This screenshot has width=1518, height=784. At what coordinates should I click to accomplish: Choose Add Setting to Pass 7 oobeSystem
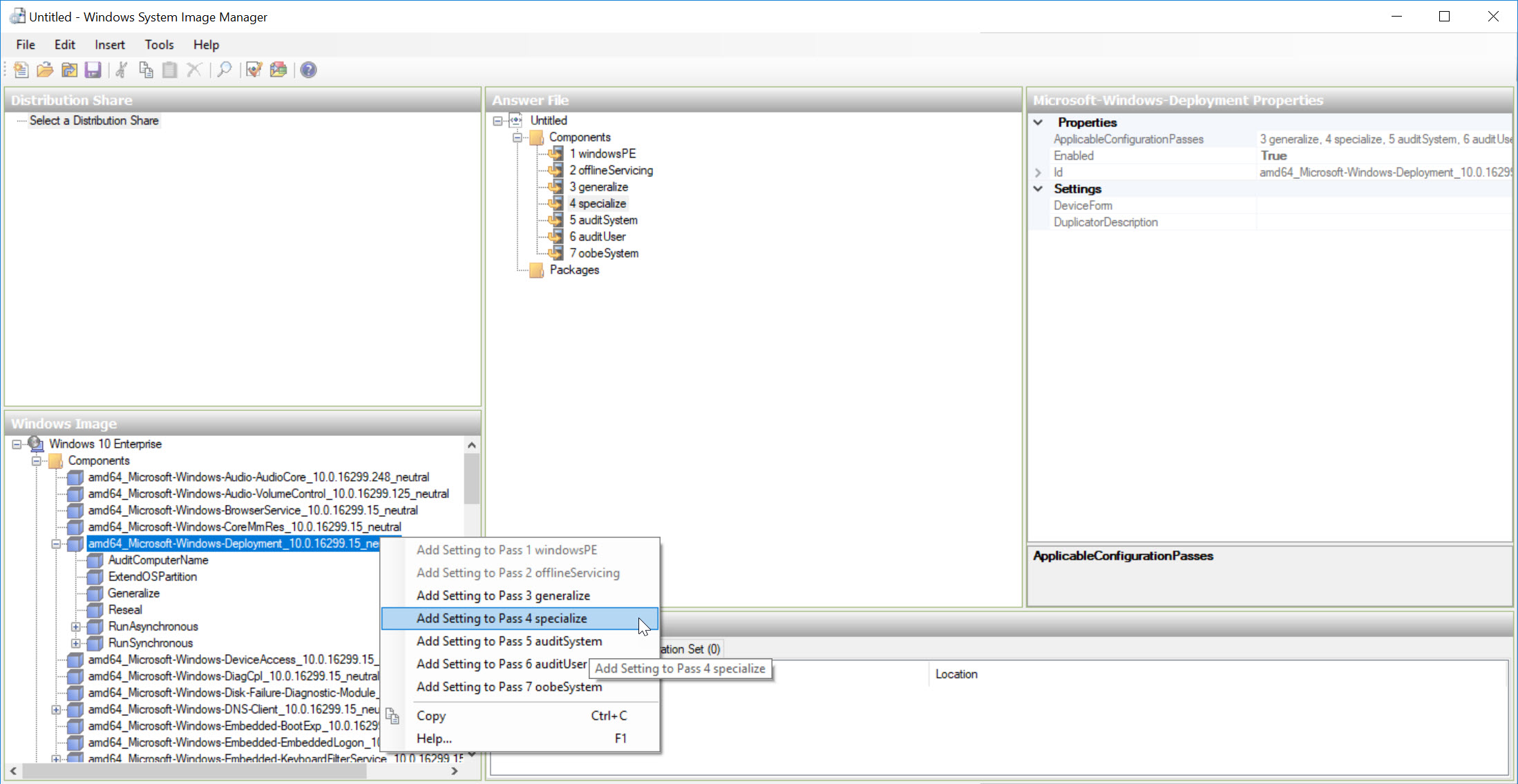tap(520, 687)
